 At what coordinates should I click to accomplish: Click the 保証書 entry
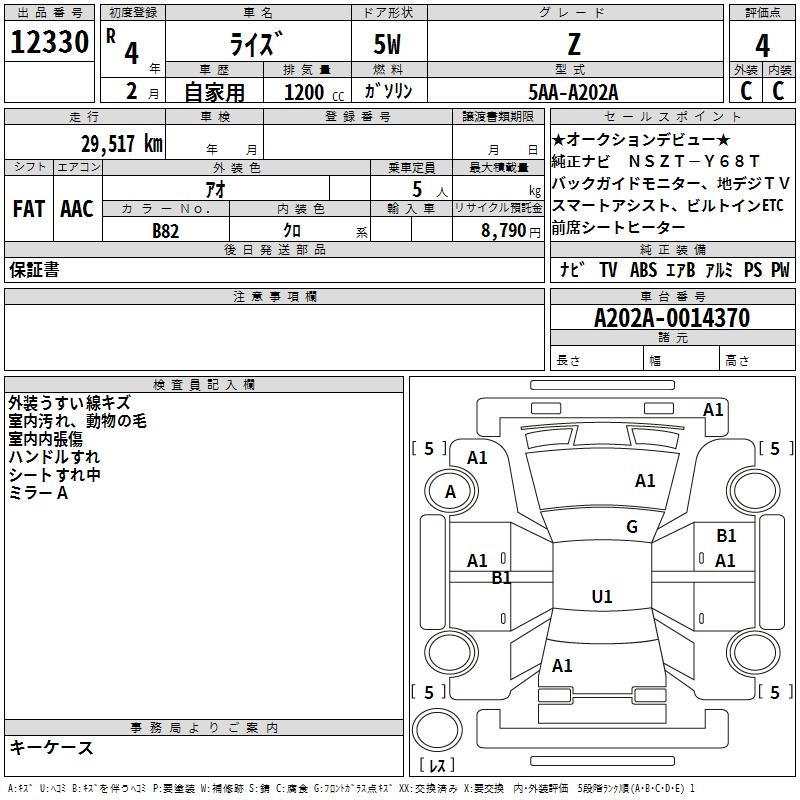[35, 270]
